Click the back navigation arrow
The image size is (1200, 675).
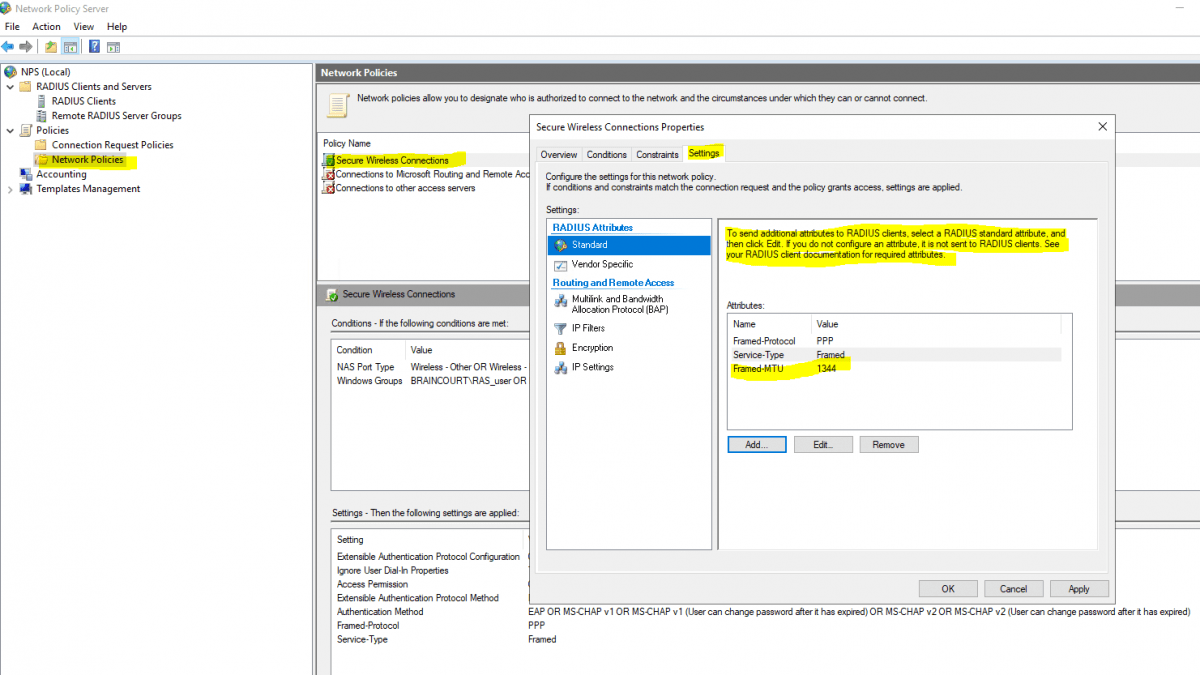click(x=9, y=46)
